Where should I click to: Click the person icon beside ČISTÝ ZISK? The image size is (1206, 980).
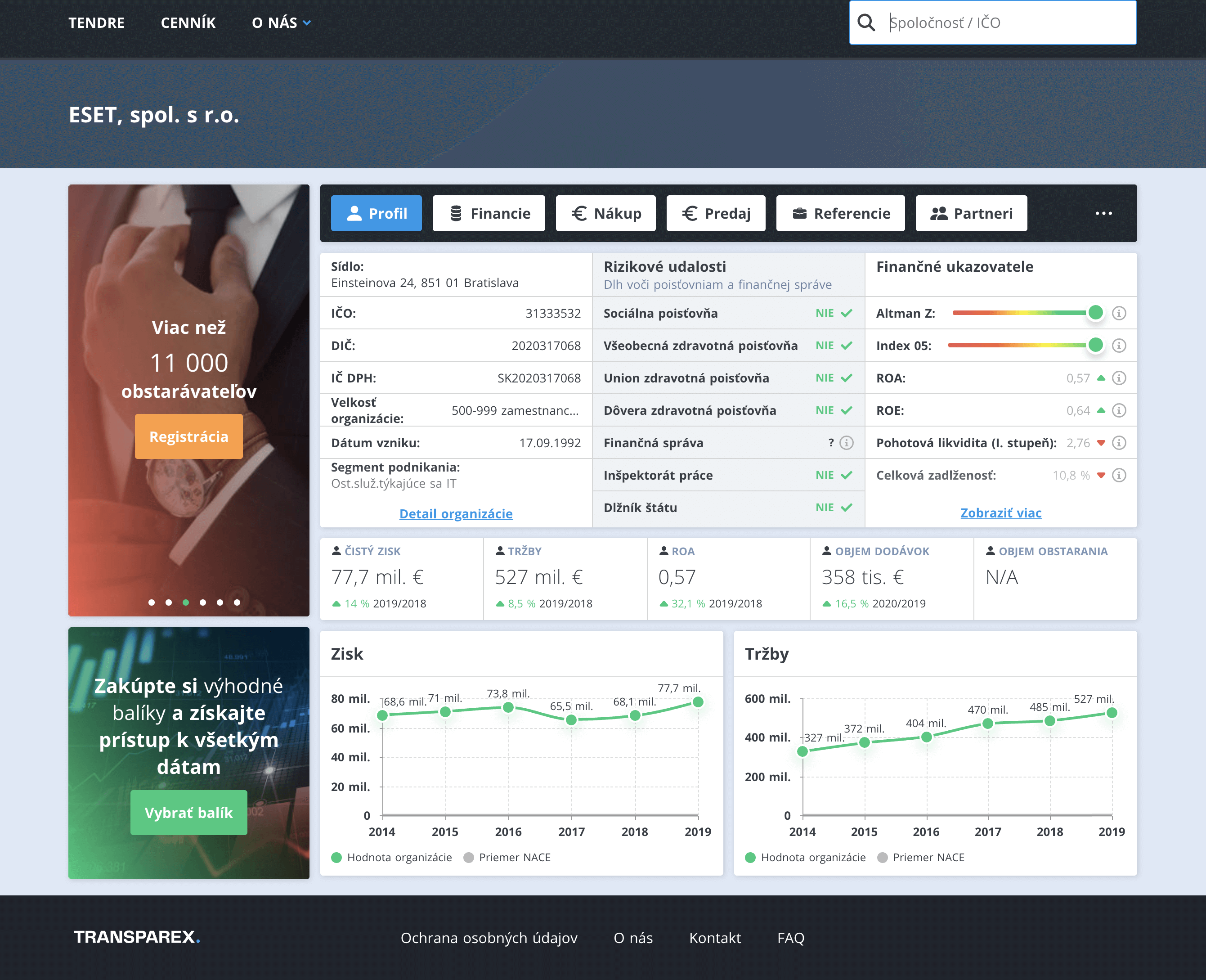click(x=336, y=551)
